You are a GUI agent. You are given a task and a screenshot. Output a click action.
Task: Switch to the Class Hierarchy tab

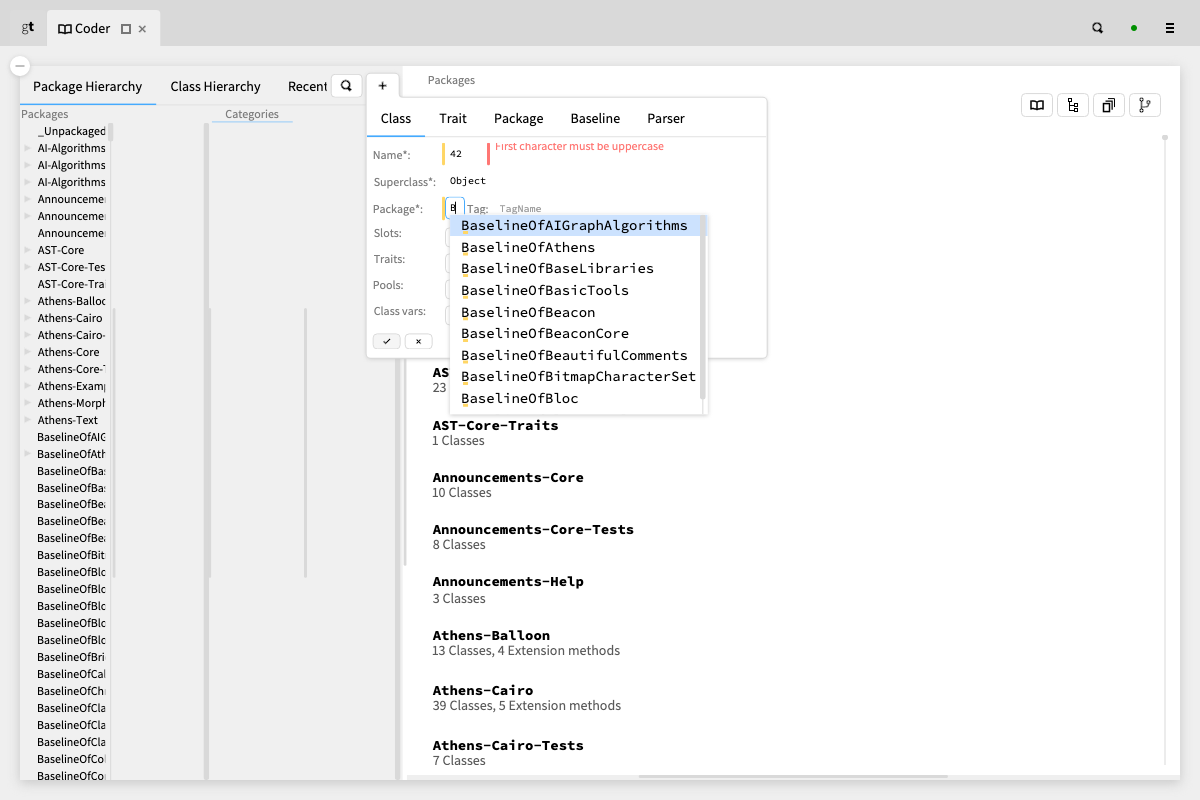pyautogui.click(x=215, y=87)
